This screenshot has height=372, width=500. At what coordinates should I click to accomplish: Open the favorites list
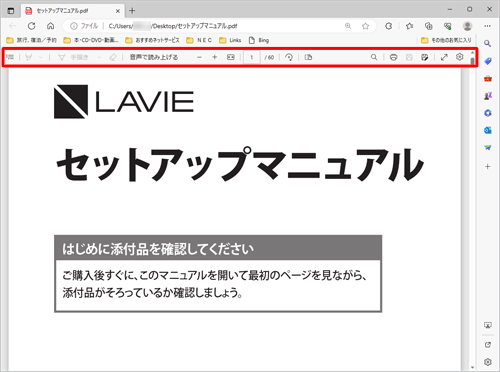[410, 26]
